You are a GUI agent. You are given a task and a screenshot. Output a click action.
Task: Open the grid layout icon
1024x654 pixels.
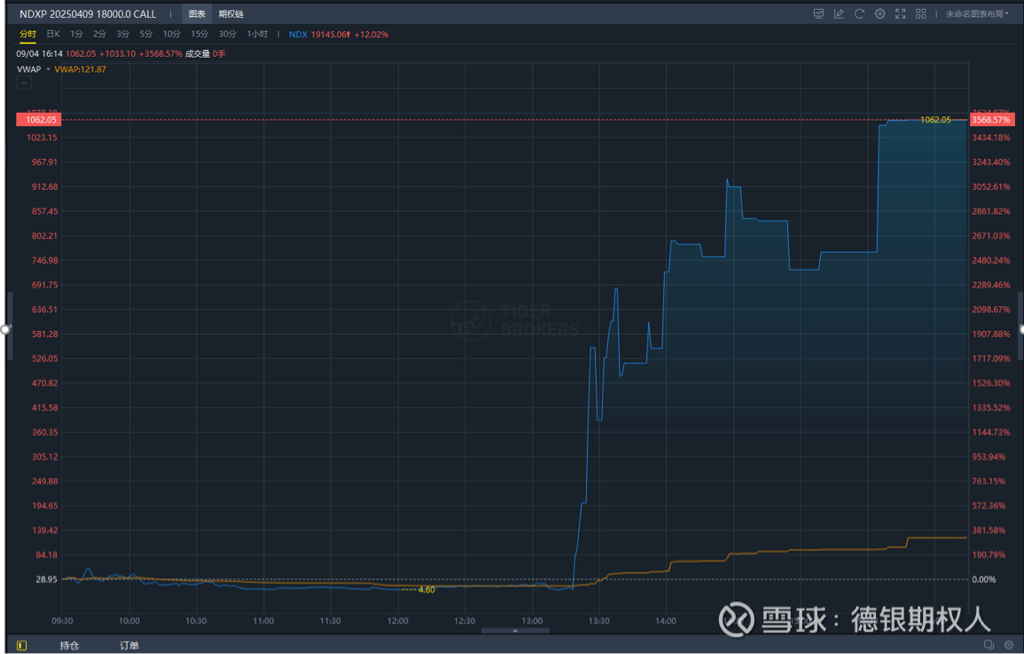point(923,14)
